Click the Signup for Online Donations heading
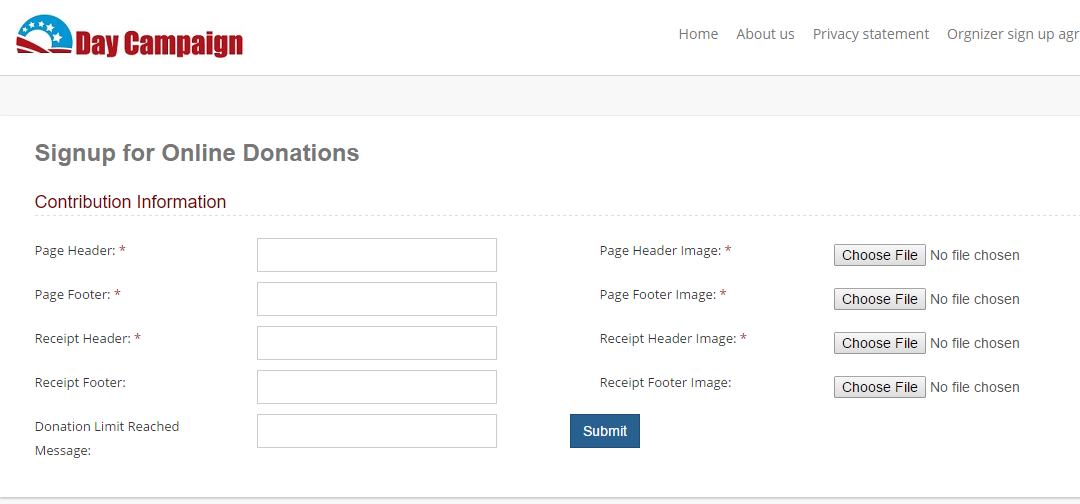1080x504 pixels. (197, 153)
